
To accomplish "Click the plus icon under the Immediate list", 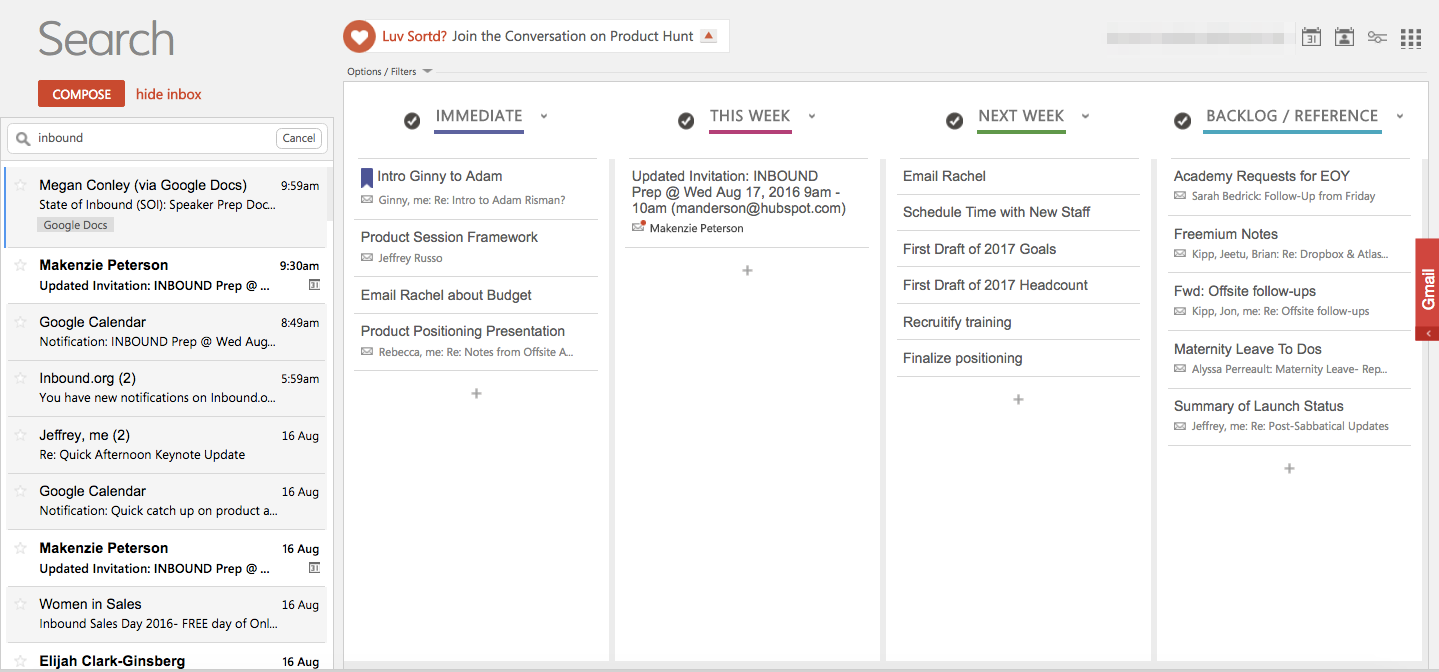I will pos(476,394).
